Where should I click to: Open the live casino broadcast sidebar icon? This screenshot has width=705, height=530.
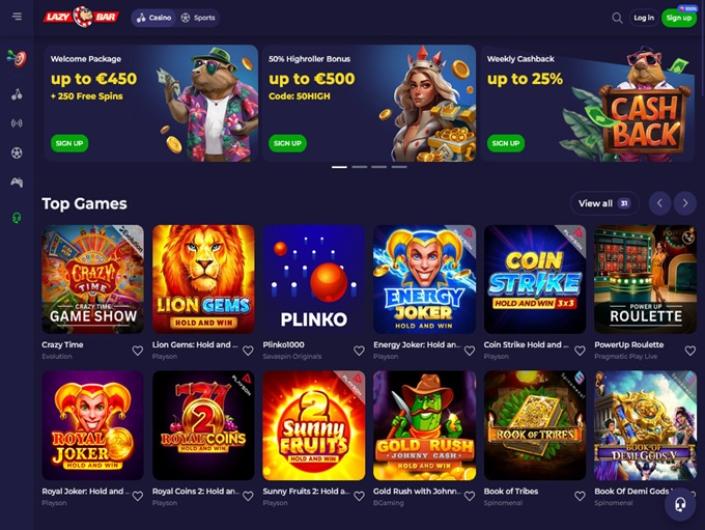[x=17, y=123]
